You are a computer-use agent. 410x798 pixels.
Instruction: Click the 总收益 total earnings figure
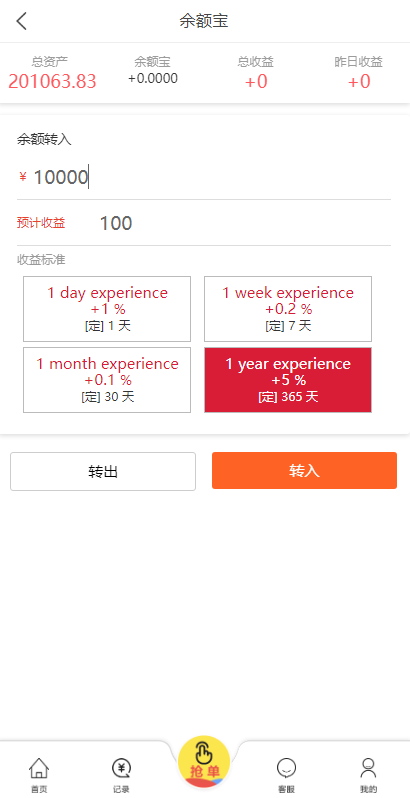point(256,81)
